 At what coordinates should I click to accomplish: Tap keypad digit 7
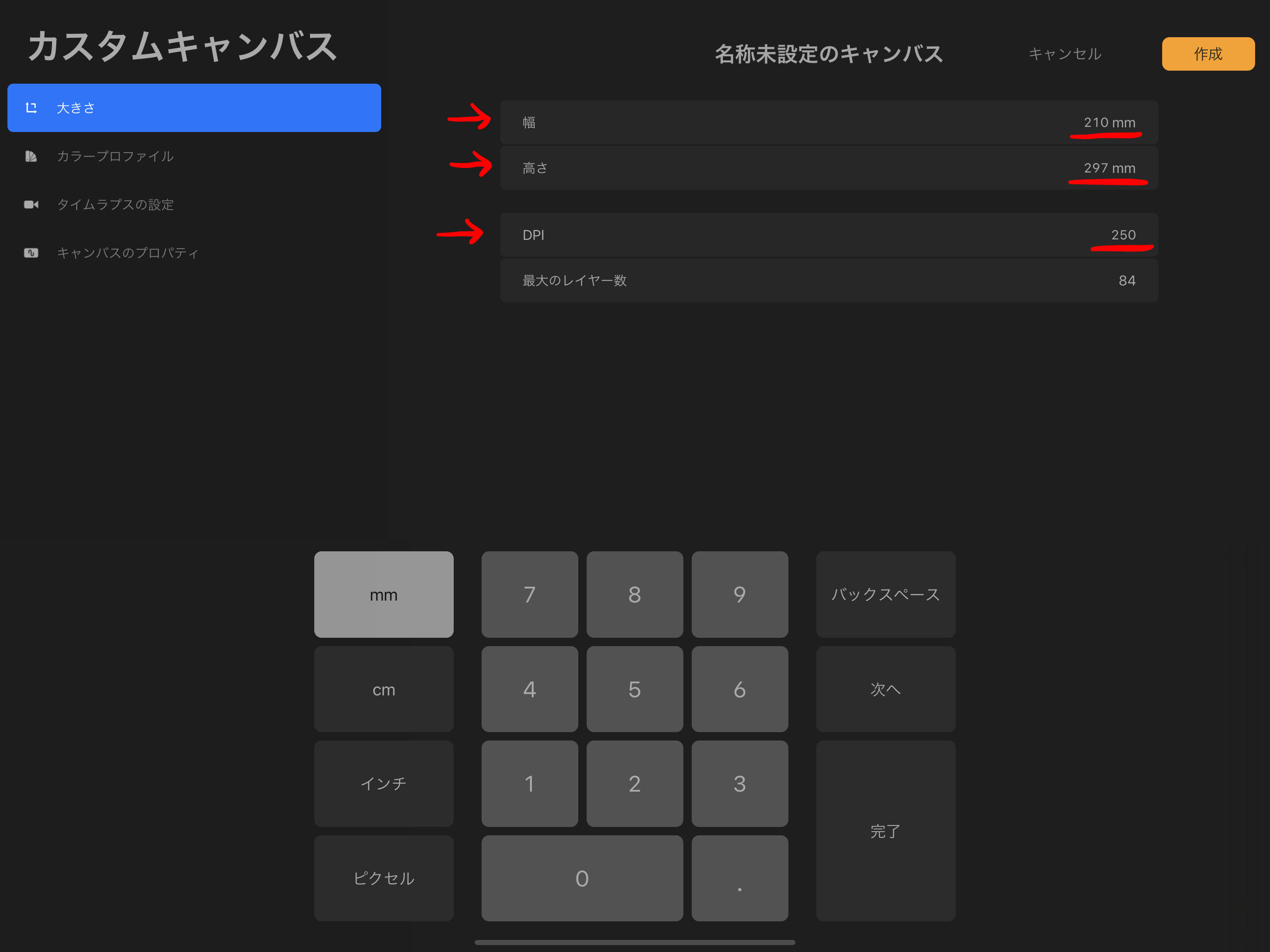pyautogui.click(x=529, y=594)
